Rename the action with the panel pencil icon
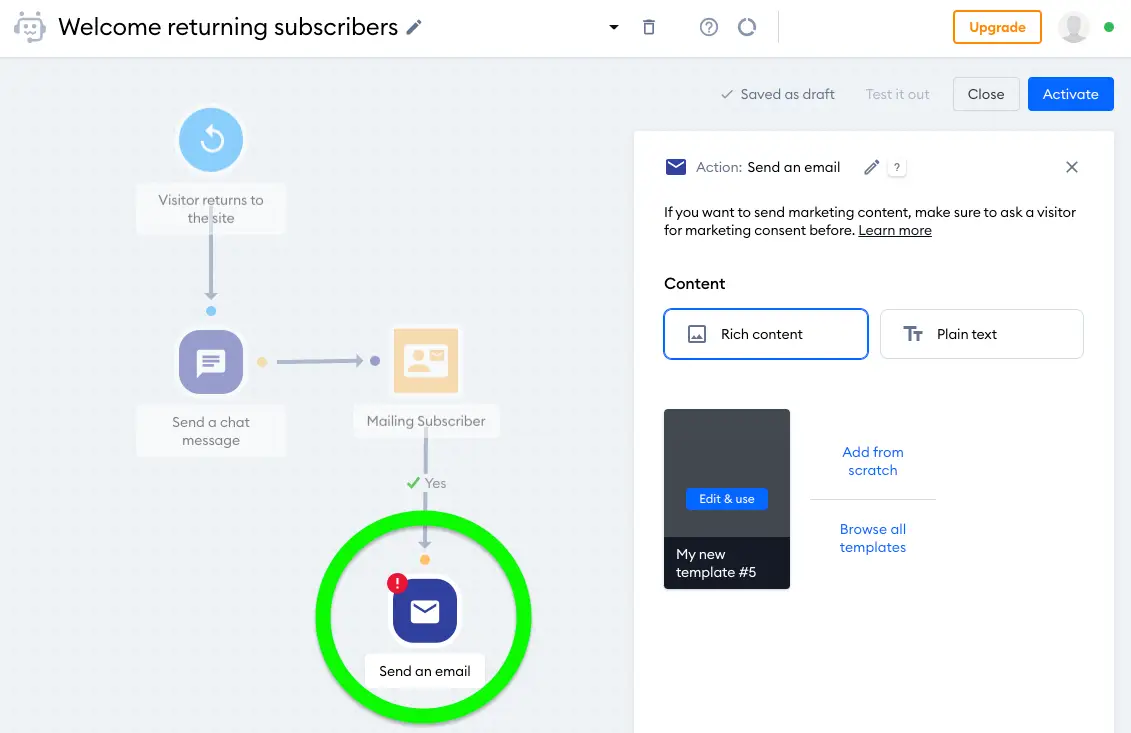The height and width of the screenshot is (733, 1131). [871, 167]
